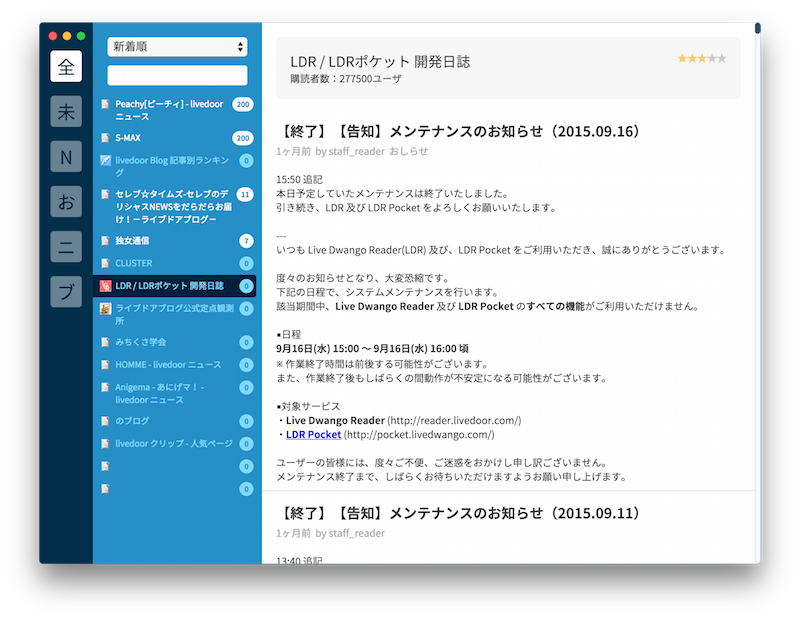Select the 全 (all) folder icon
This screenshot has width=800, height=620.
click(66, 66)
